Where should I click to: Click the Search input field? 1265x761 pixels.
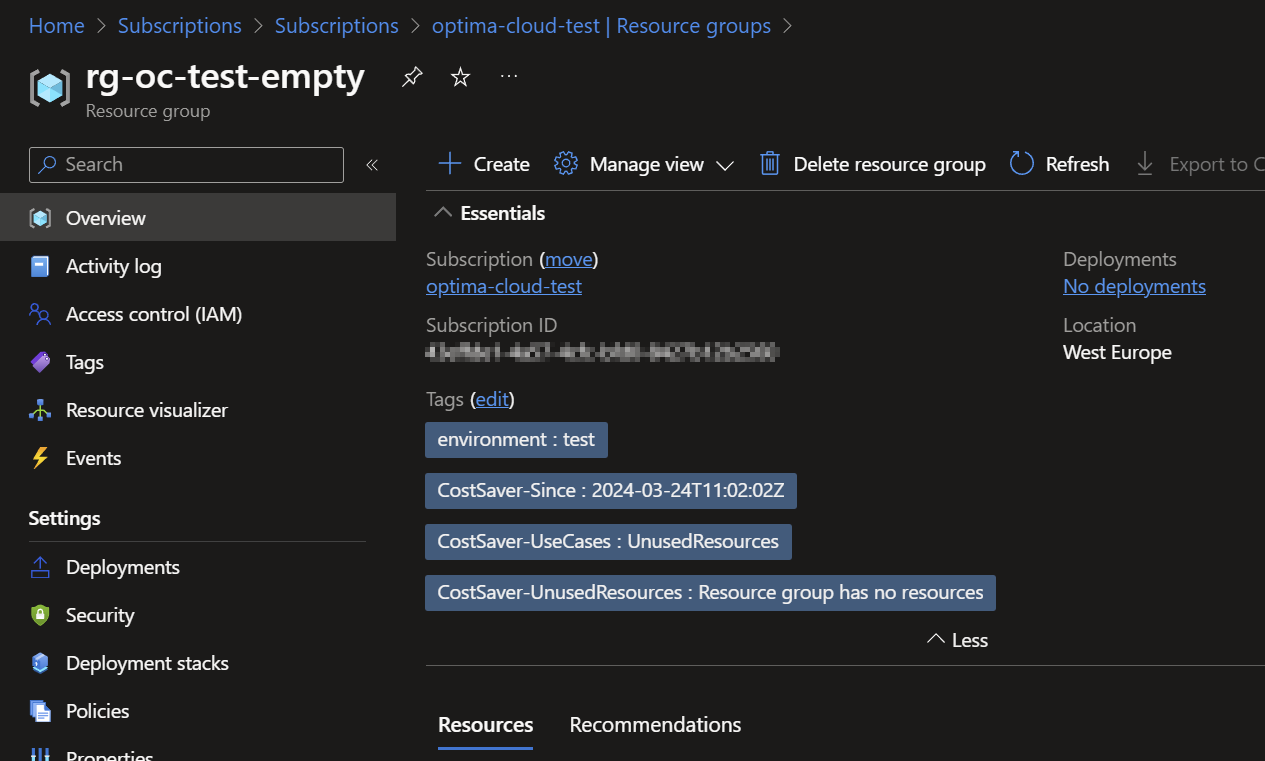pos(186,165)
